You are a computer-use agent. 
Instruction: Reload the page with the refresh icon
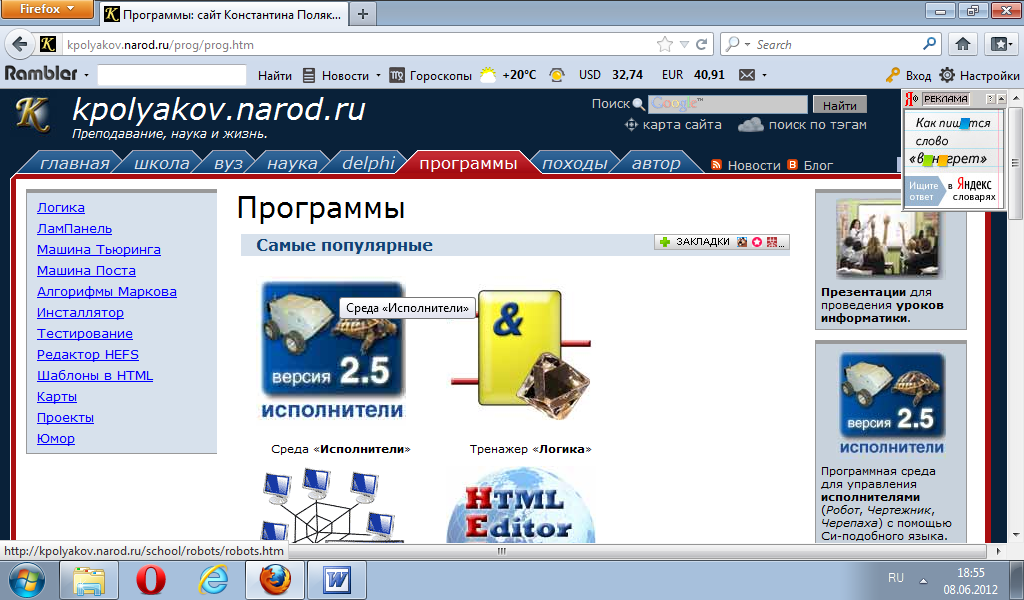pyautogui.click(x=701, y=44)
